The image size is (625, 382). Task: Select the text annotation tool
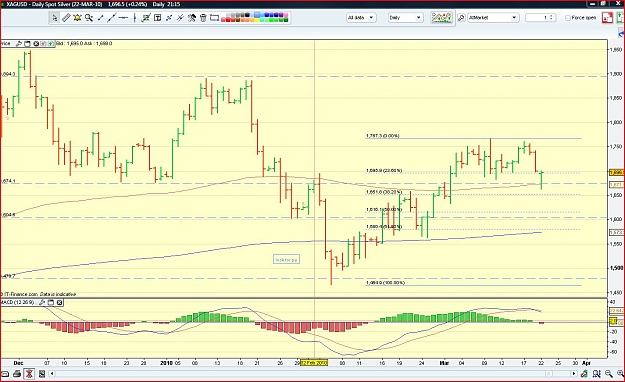[157, 18]
